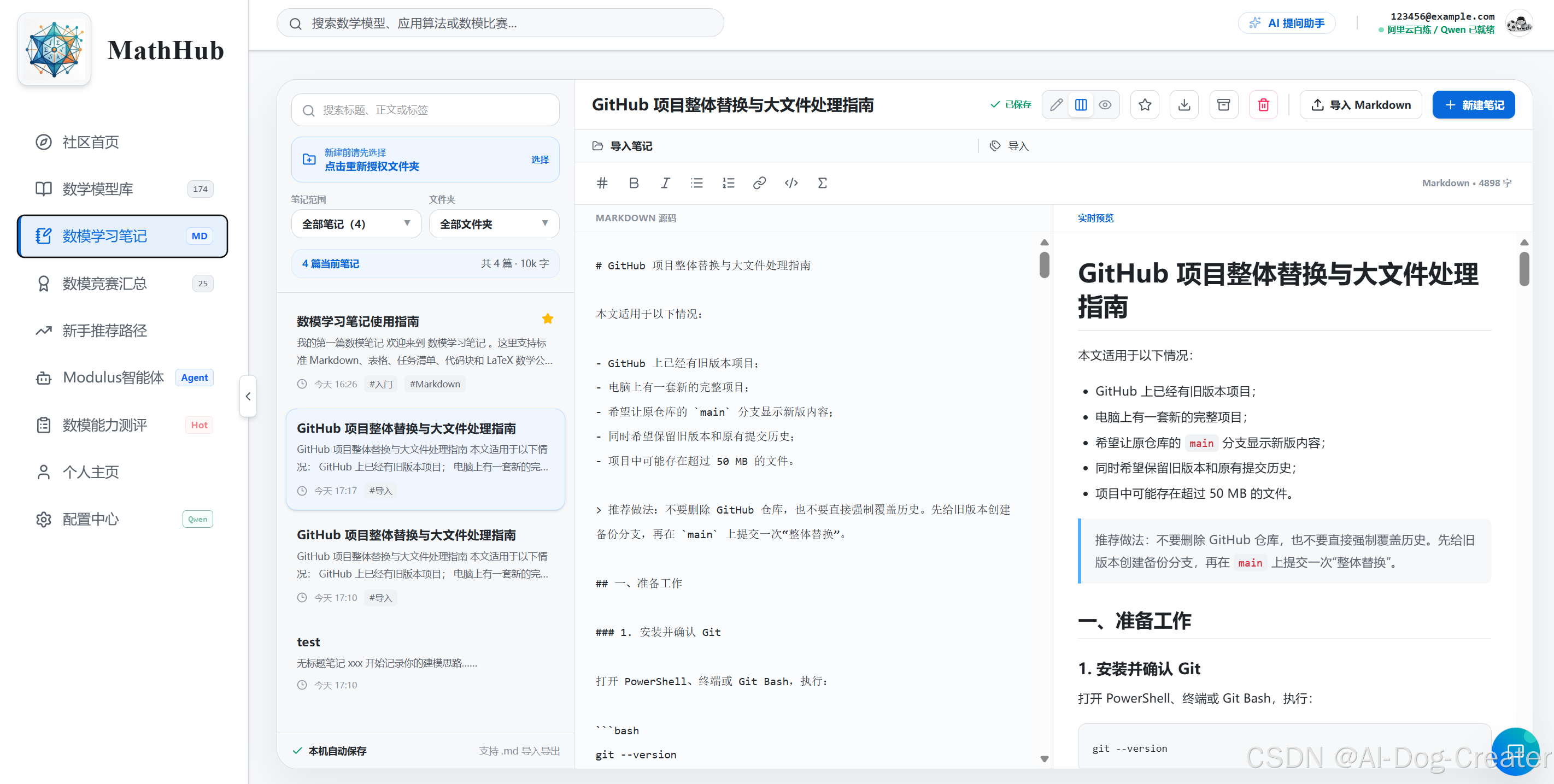Click the 导入笔记 folder label
The width and height of the screenshot is (1554, 784).
click(631, 146)
